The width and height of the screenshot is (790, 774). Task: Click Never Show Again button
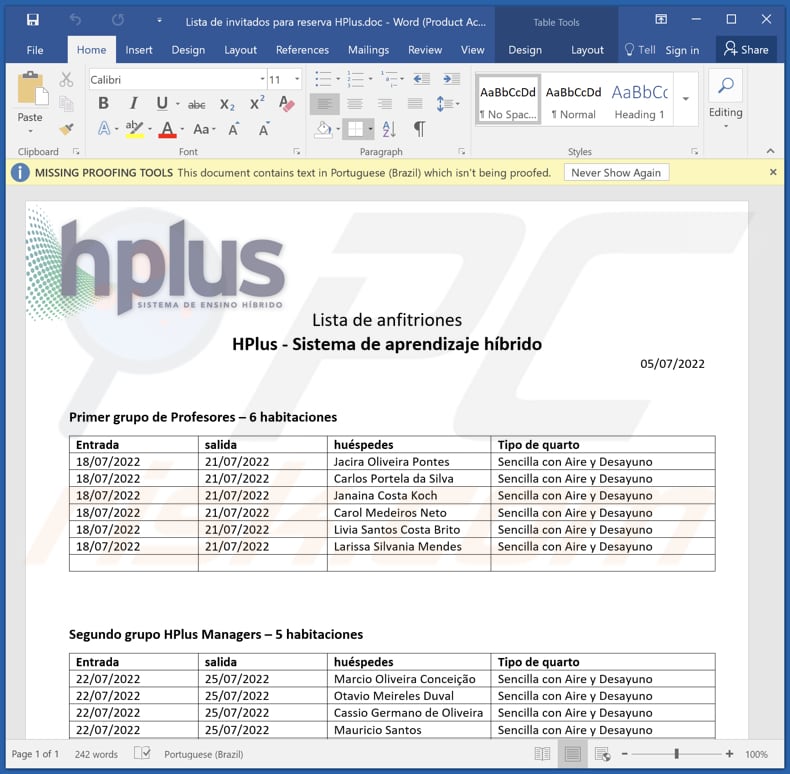[616, 172]
